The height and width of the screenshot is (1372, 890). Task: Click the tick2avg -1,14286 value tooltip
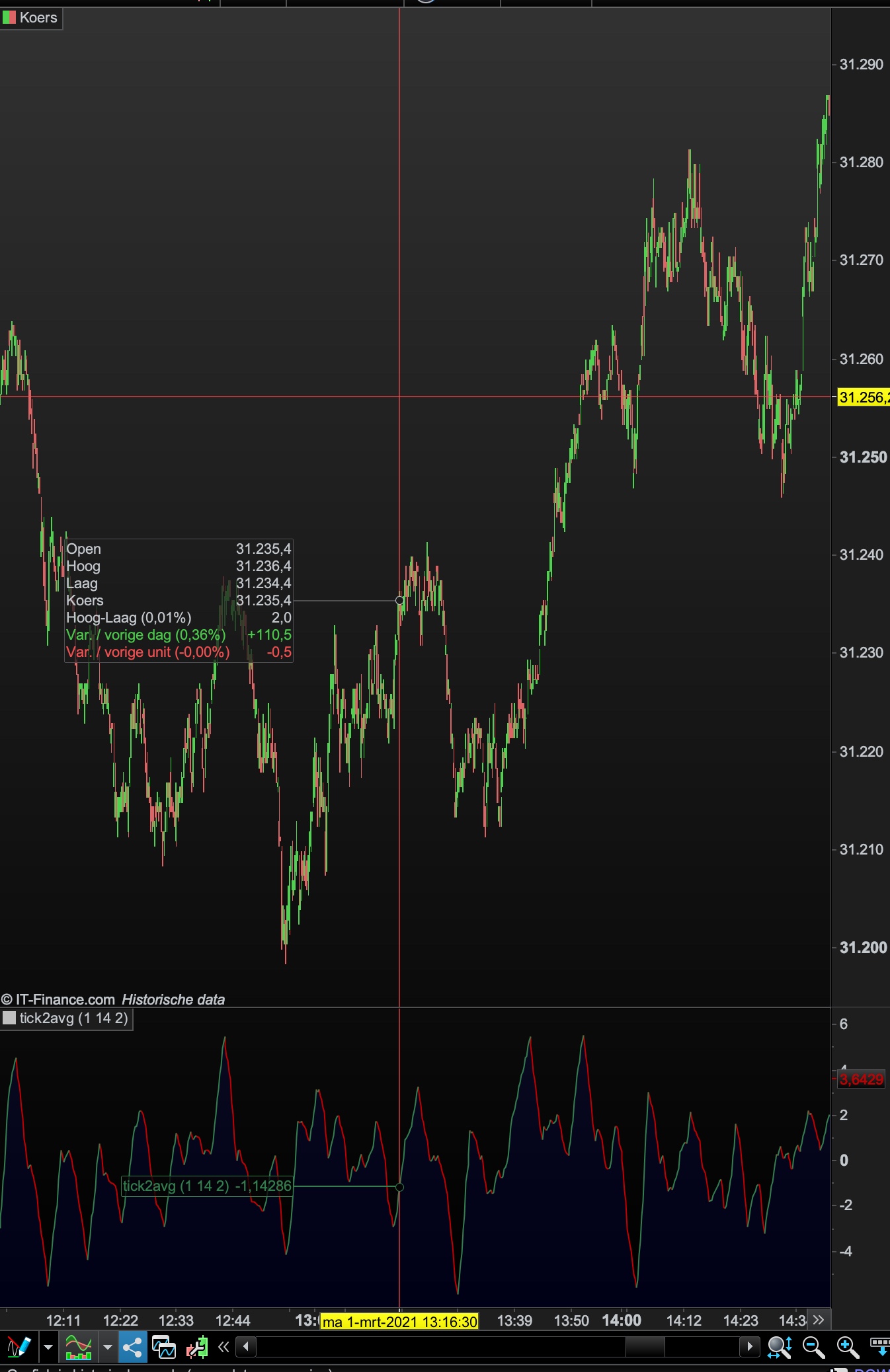pyautogui.click(x=207, y=1186)
